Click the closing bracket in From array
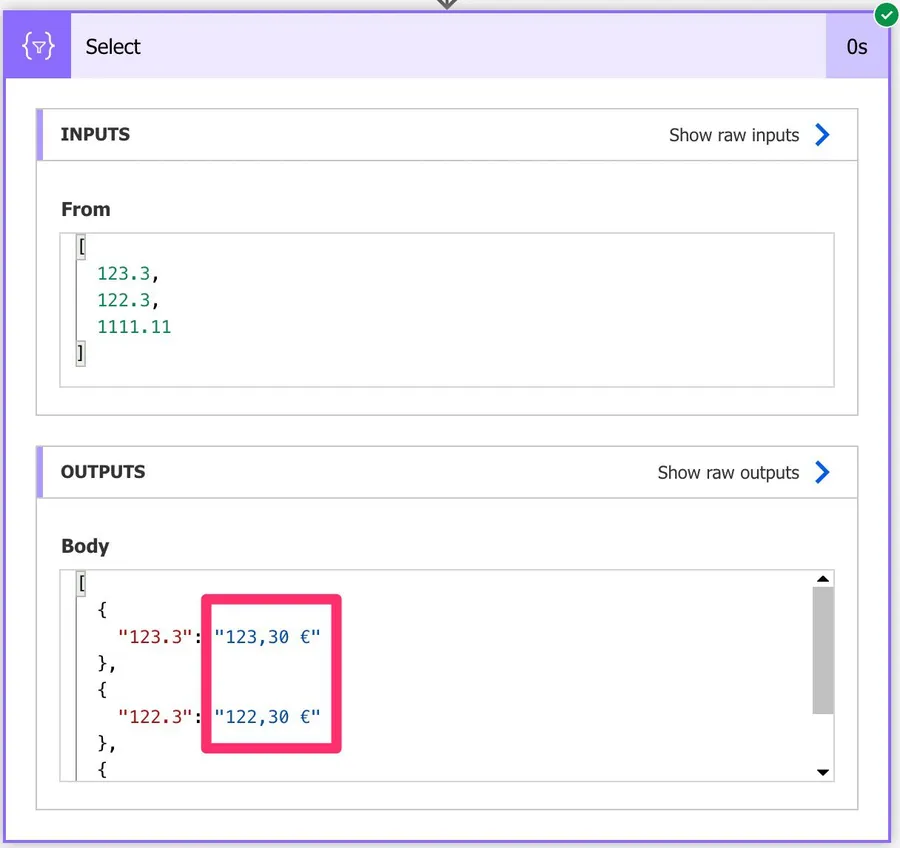The height and width of the screenshot is (848, 900). 81,352
